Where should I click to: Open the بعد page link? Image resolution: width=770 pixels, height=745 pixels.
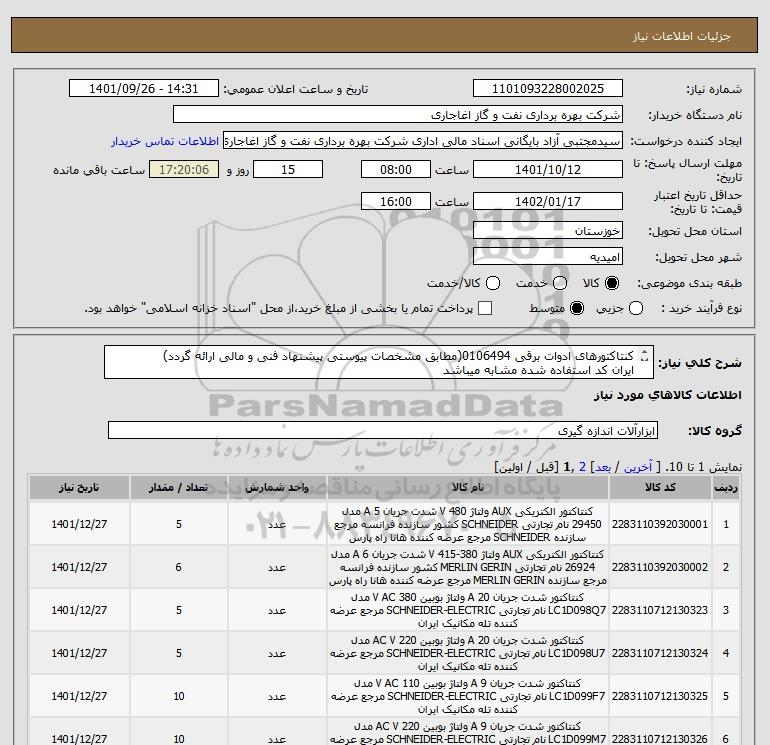click(x=604, y=467)
